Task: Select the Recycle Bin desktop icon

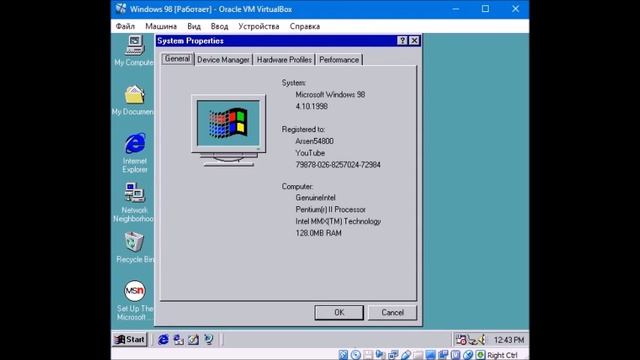Action: pos(134,242)
